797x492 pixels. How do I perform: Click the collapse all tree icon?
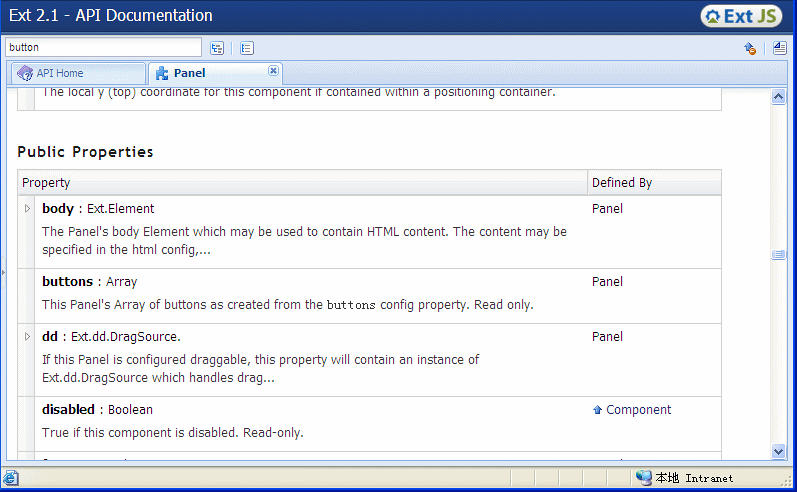247,48
